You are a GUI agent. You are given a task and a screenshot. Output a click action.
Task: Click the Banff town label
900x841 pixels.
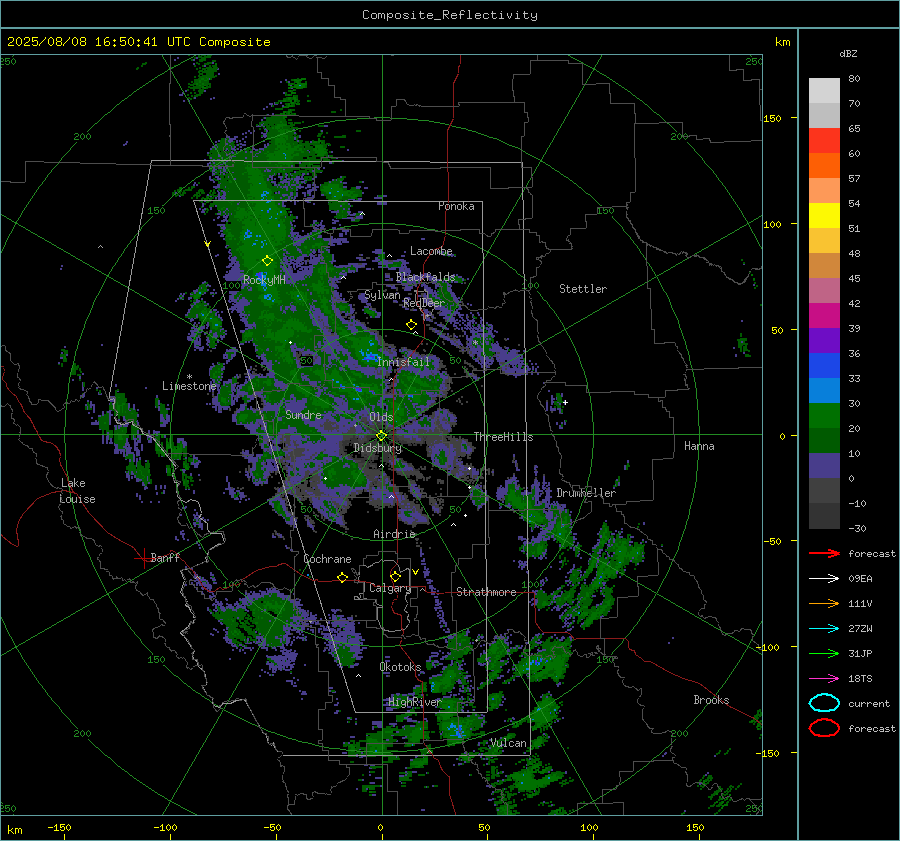coord(165,558)
